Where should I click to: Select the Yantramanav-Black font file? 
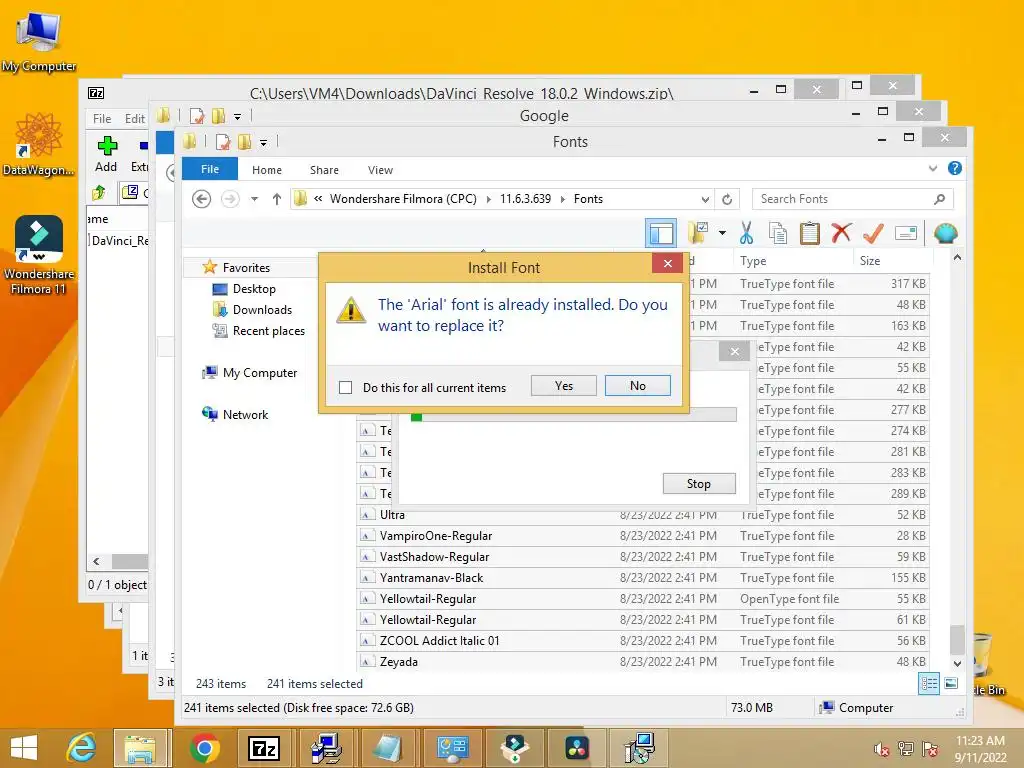click(x=643, y=577)
